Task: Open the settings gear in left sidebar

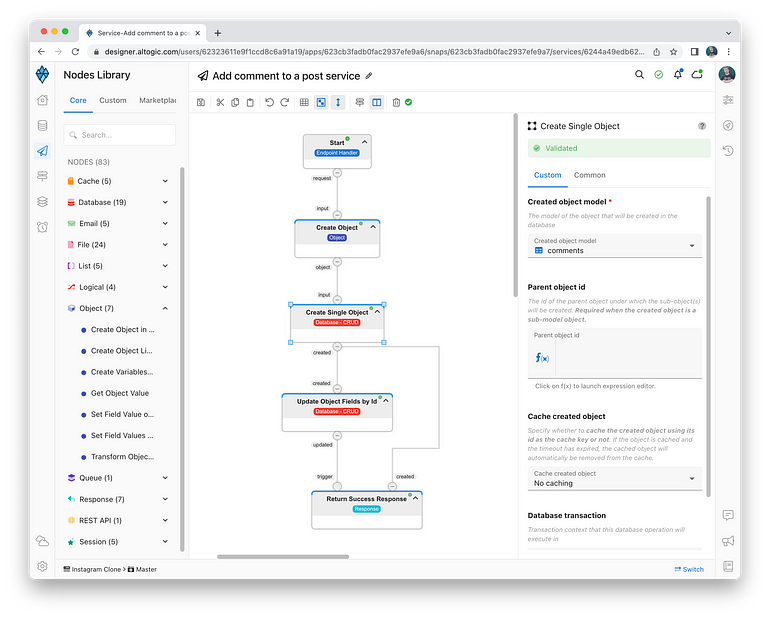Action: click(x=43, y=566)
